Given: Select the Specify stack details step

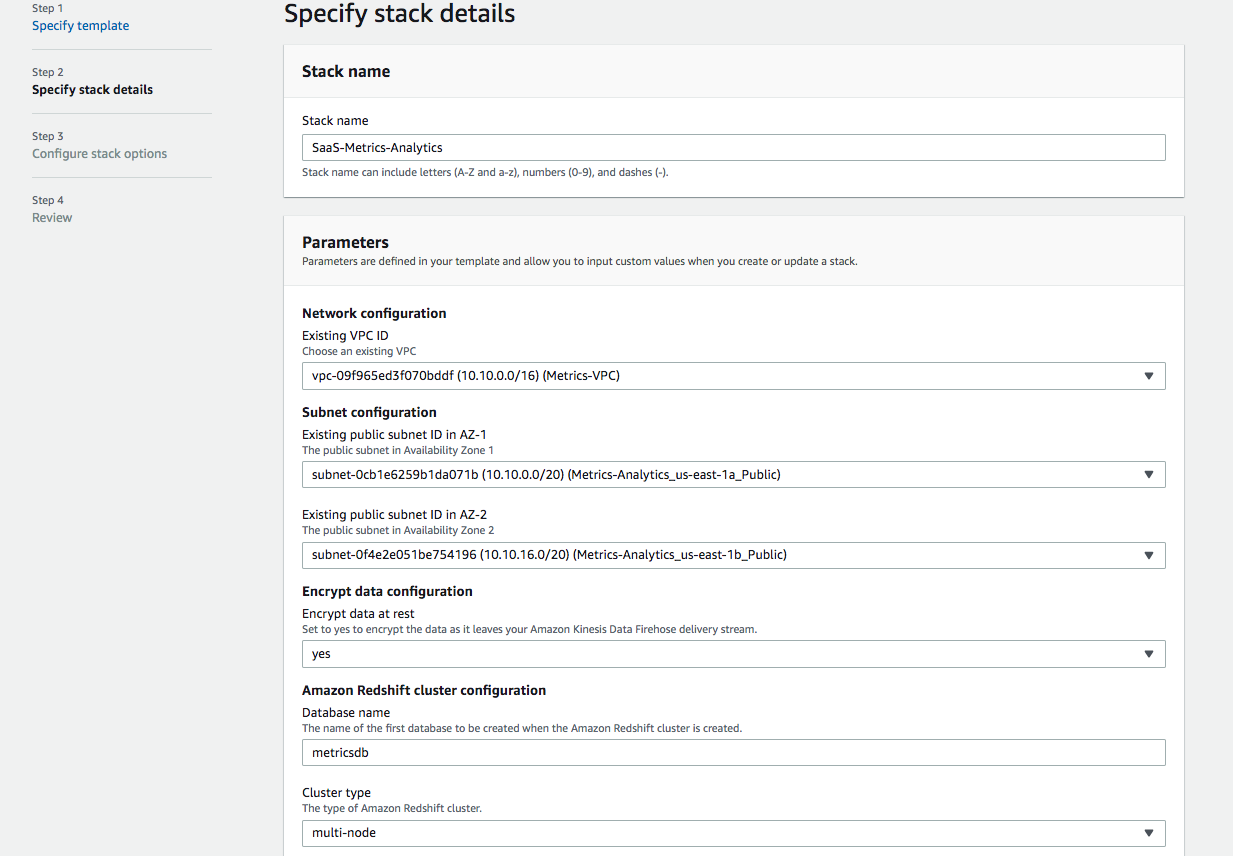Looking at the screenshot, I should pos(92,90).
